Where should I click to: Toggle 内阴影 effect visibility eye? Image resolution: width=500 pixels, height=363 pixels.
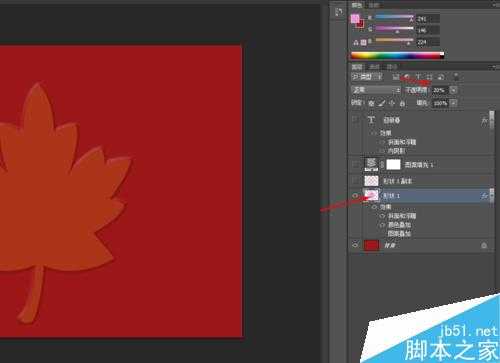382,151
